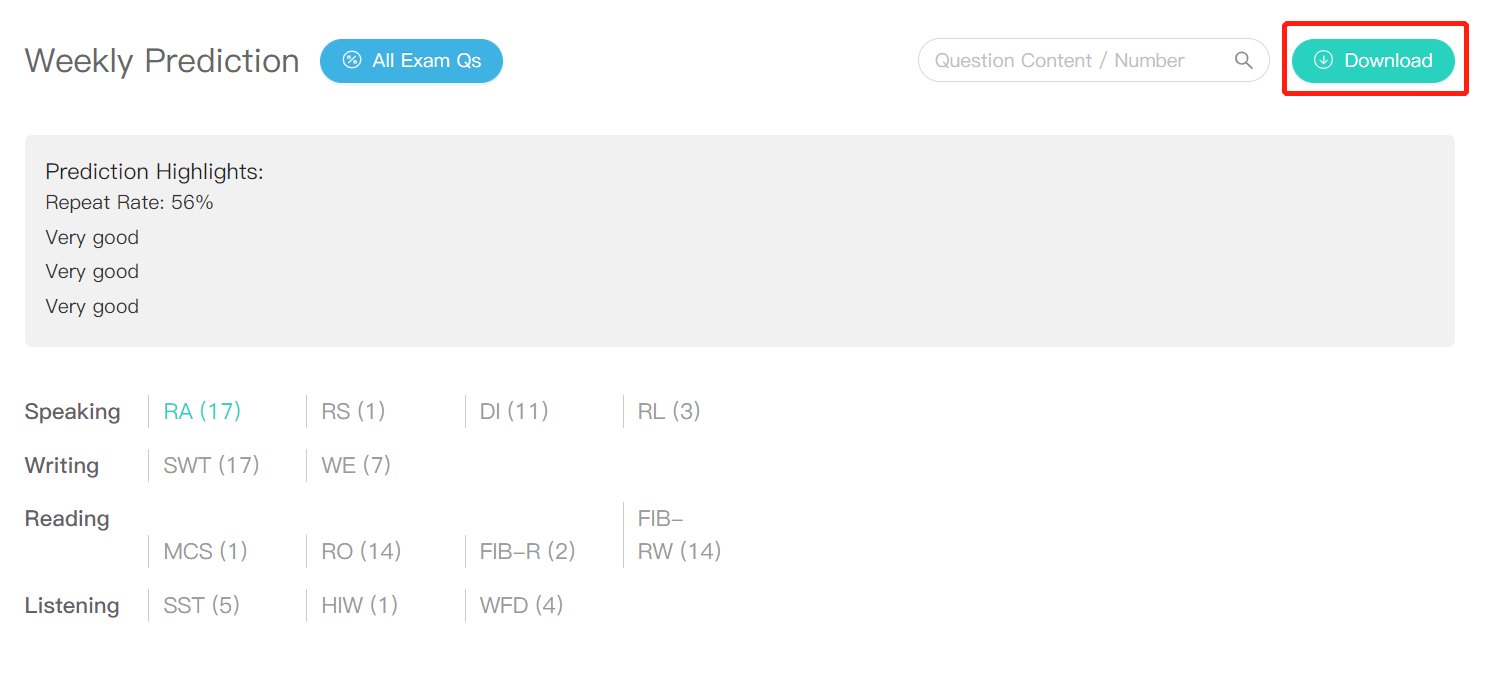
Task: Click the Download arrow icon
Action: coord(1323,61)
